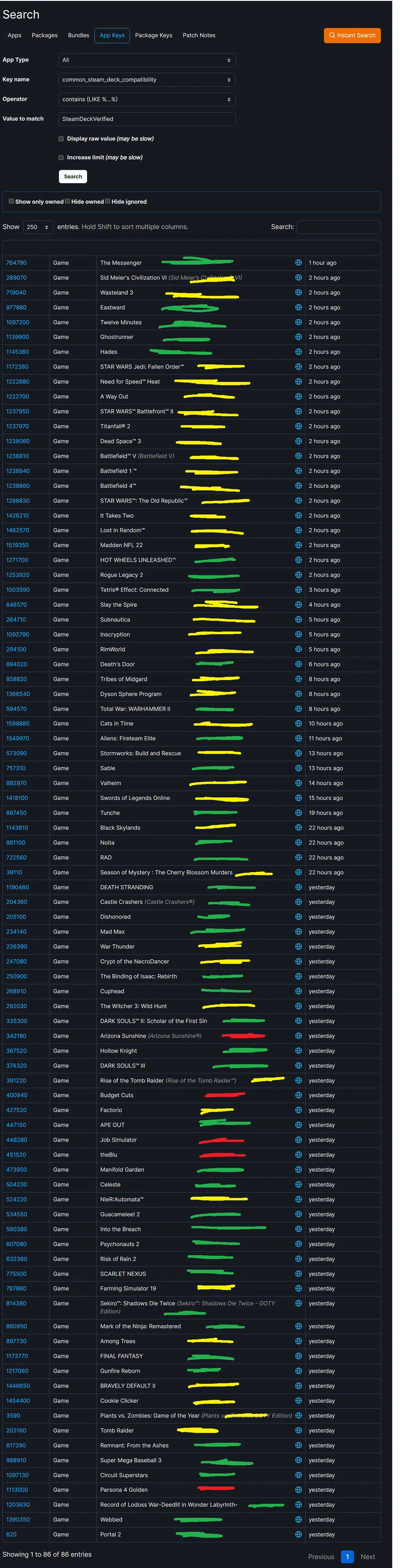Screen dimensions: 405x1568
Task: Click the globe icon in the Hades row
Action: [x=298, y=352]
